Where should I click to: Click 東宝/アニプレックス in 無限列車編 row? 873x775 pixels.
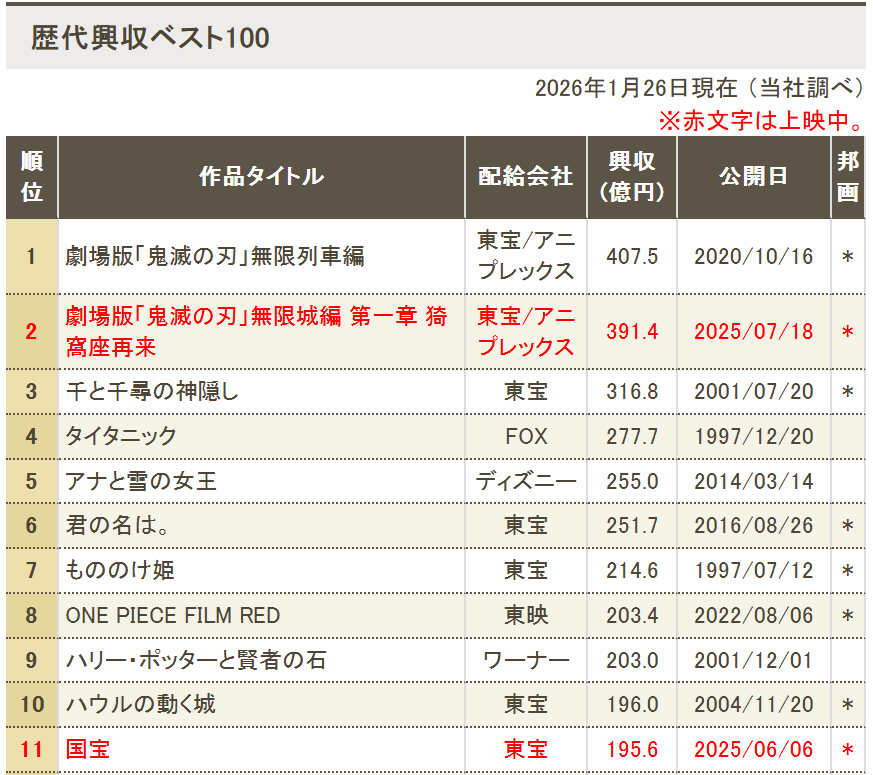coord(526,256)
